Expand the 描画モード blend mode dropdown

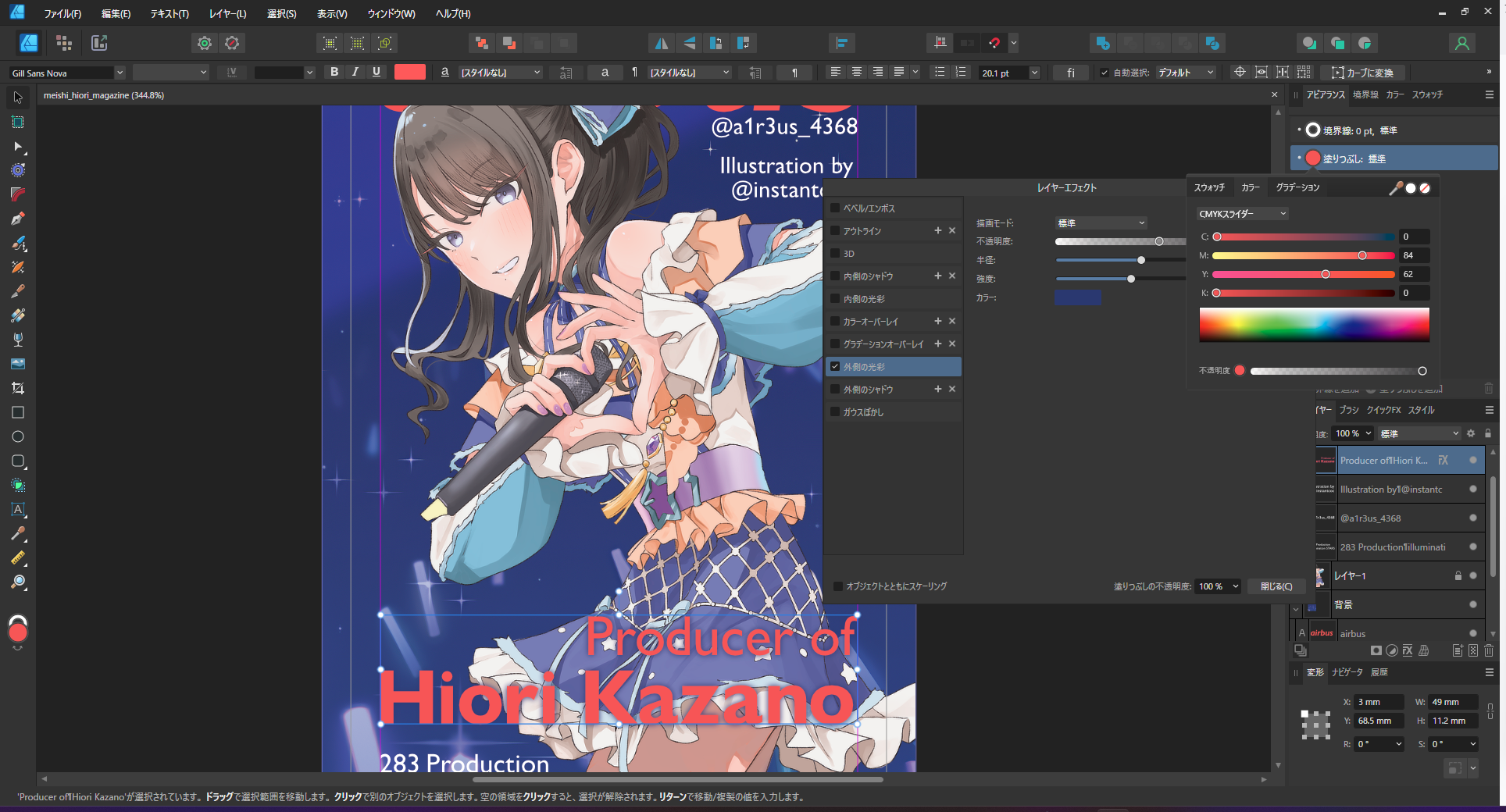tap(1101, 223)
